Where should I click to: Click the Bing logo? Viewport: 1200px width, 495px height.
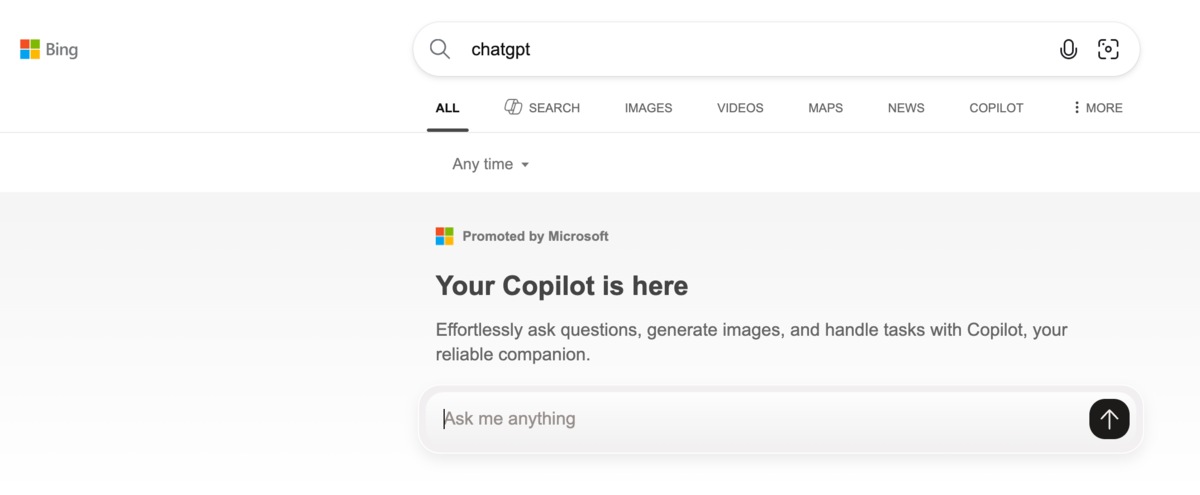click(49, 49)
